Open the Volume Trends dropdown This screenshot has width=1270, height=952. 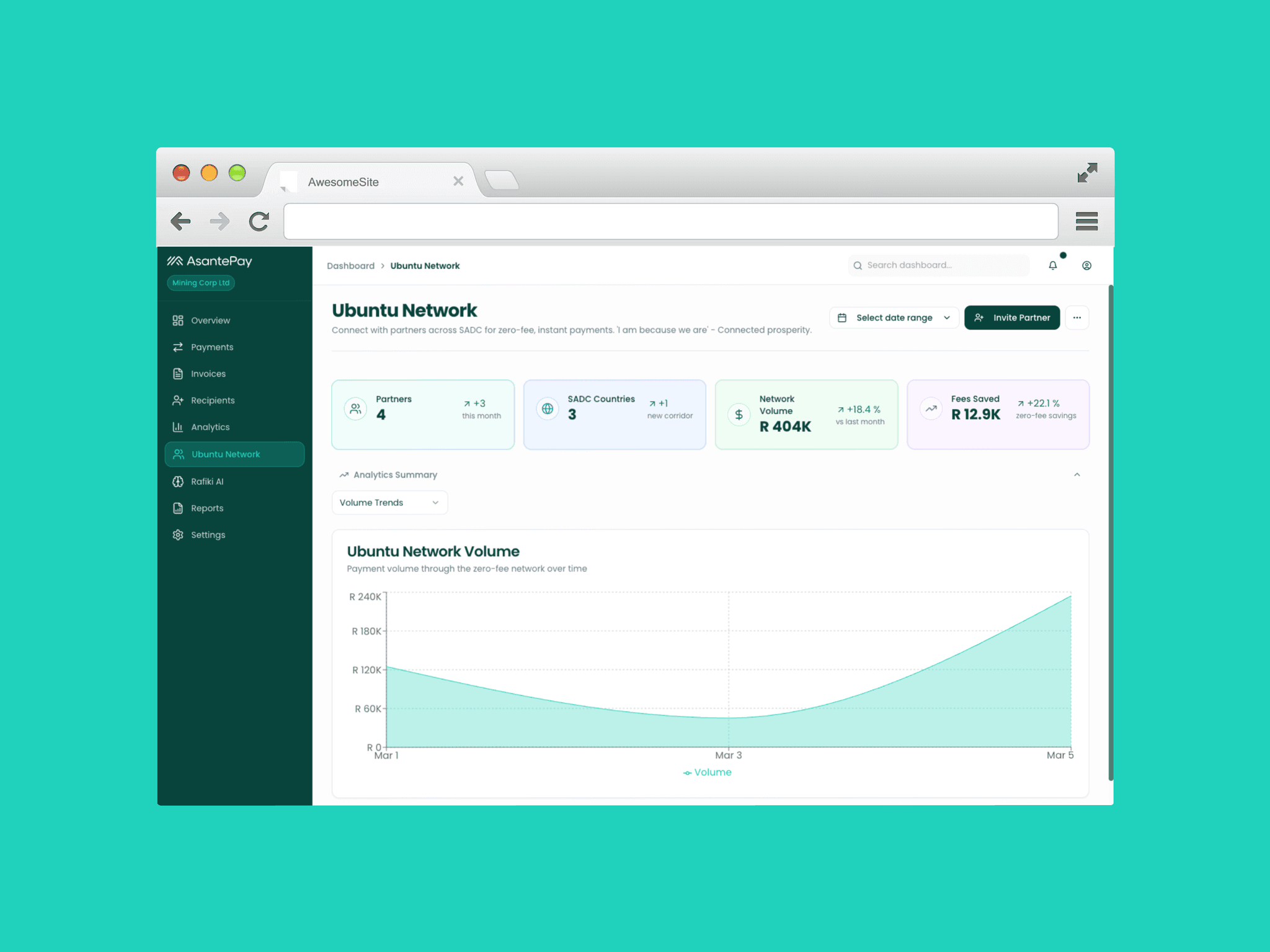(389, 502)
